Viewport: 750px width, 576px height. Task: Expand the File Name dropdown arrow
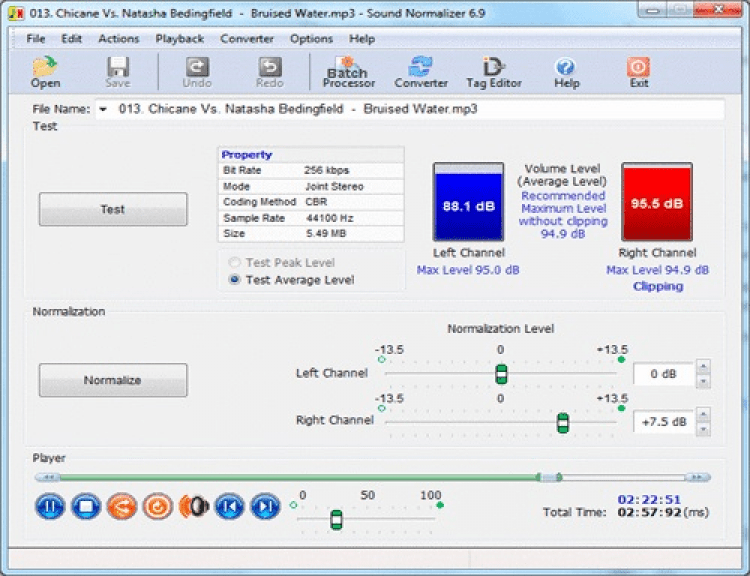pos(102,109)
